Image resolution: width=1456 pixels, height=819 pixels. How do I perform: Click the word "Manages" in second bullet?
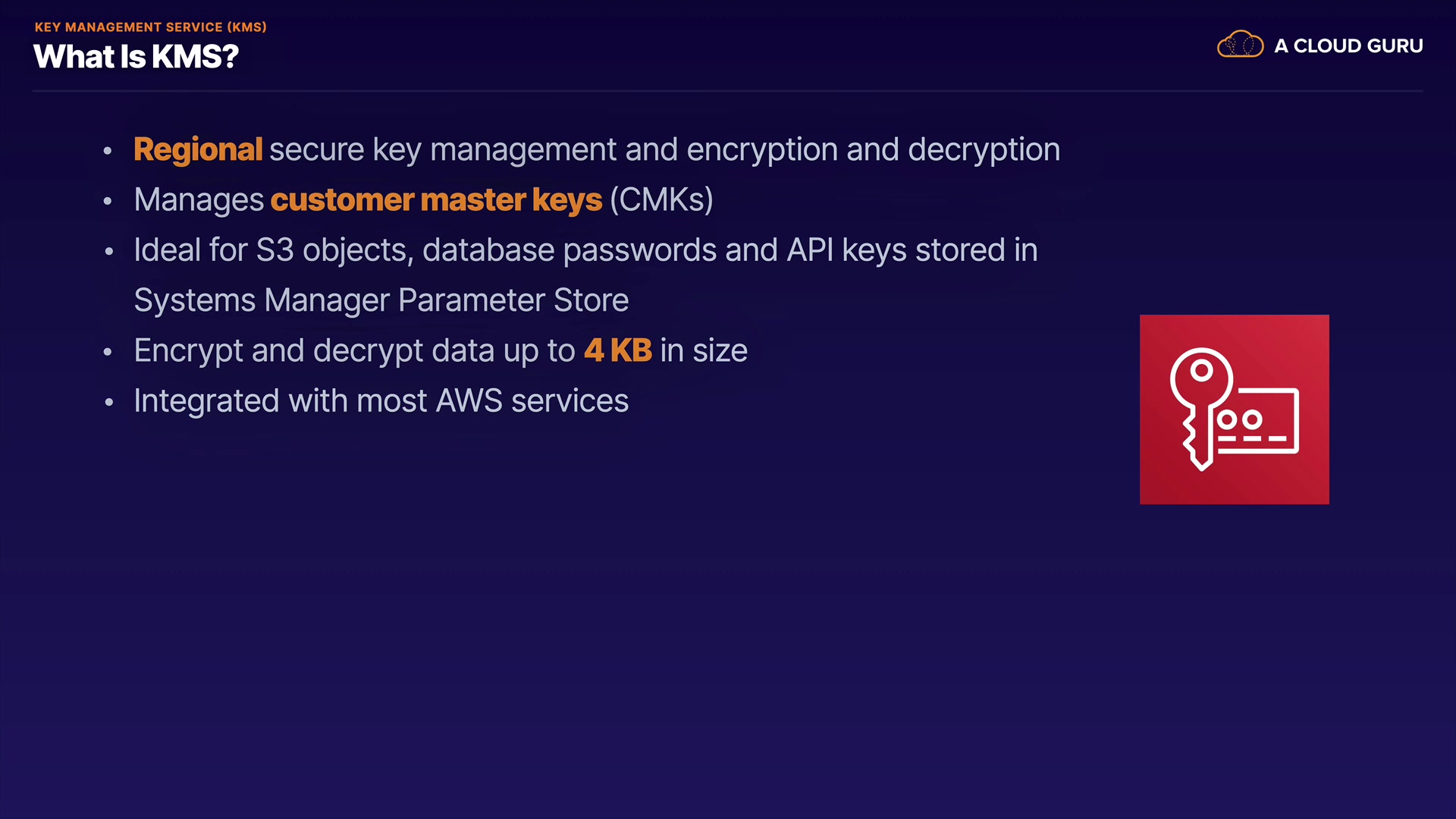coord(199,200)
